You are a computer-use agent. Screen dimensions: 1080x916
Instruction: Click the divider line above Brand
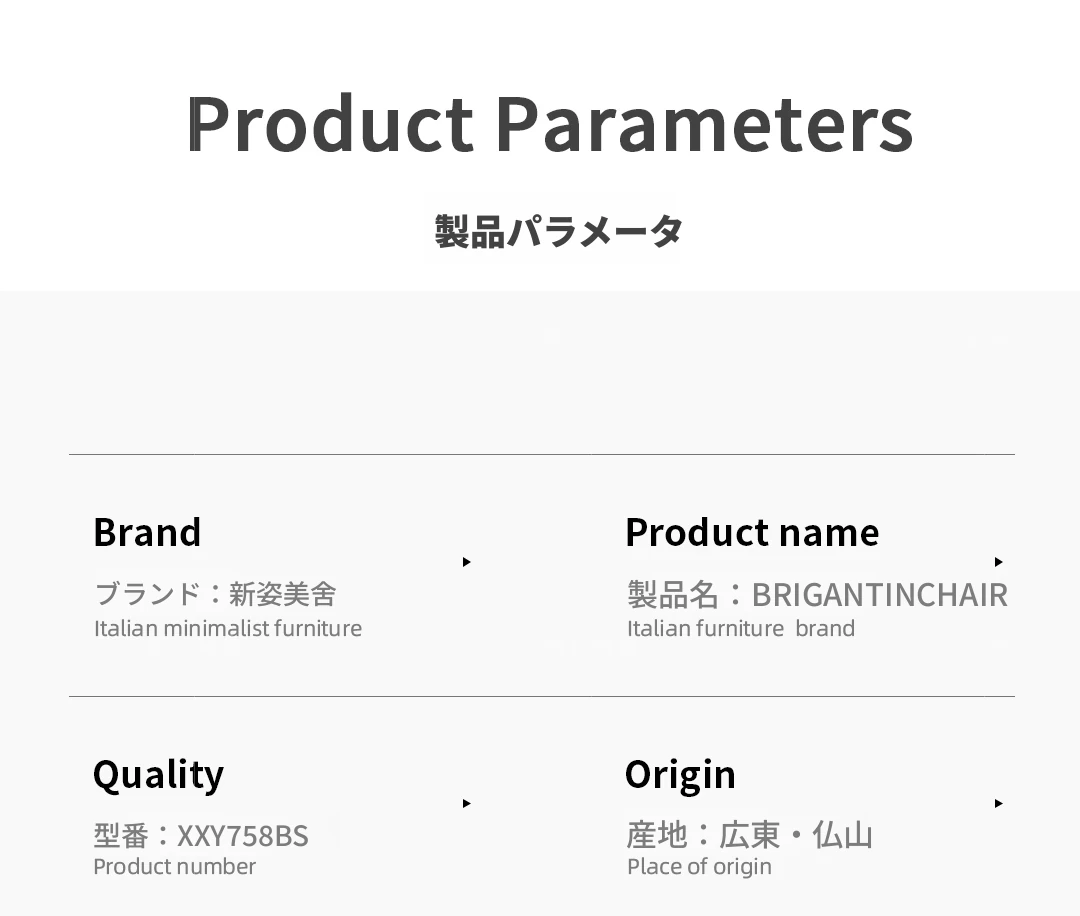[541, 455]
